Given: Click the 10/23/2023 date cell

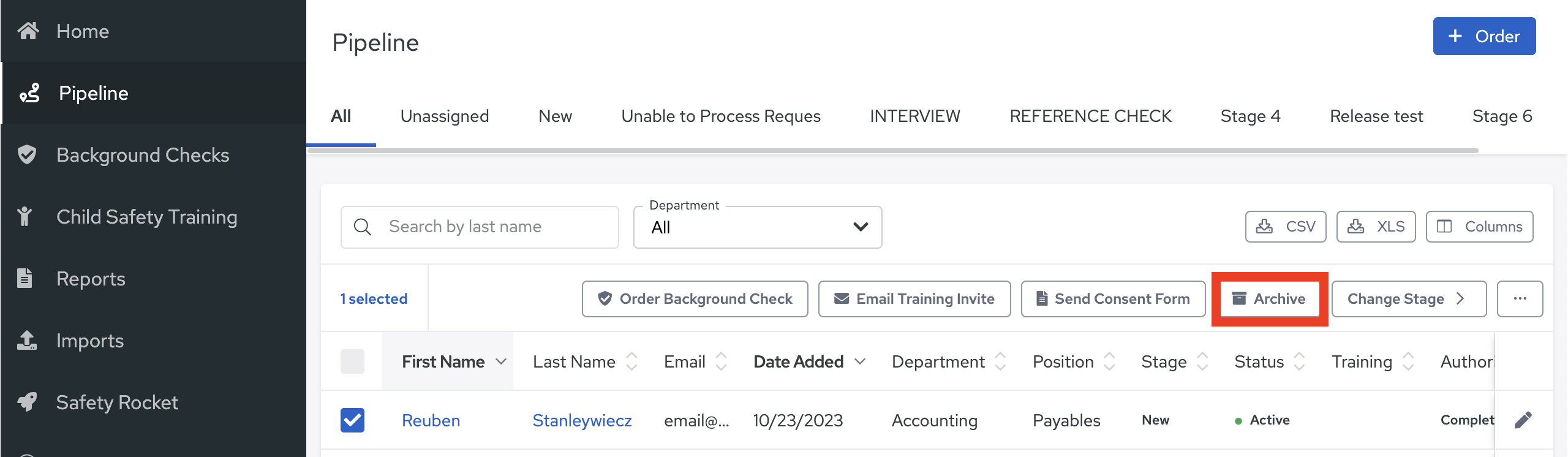Looking at the screenshot, I should pos(797,420).
